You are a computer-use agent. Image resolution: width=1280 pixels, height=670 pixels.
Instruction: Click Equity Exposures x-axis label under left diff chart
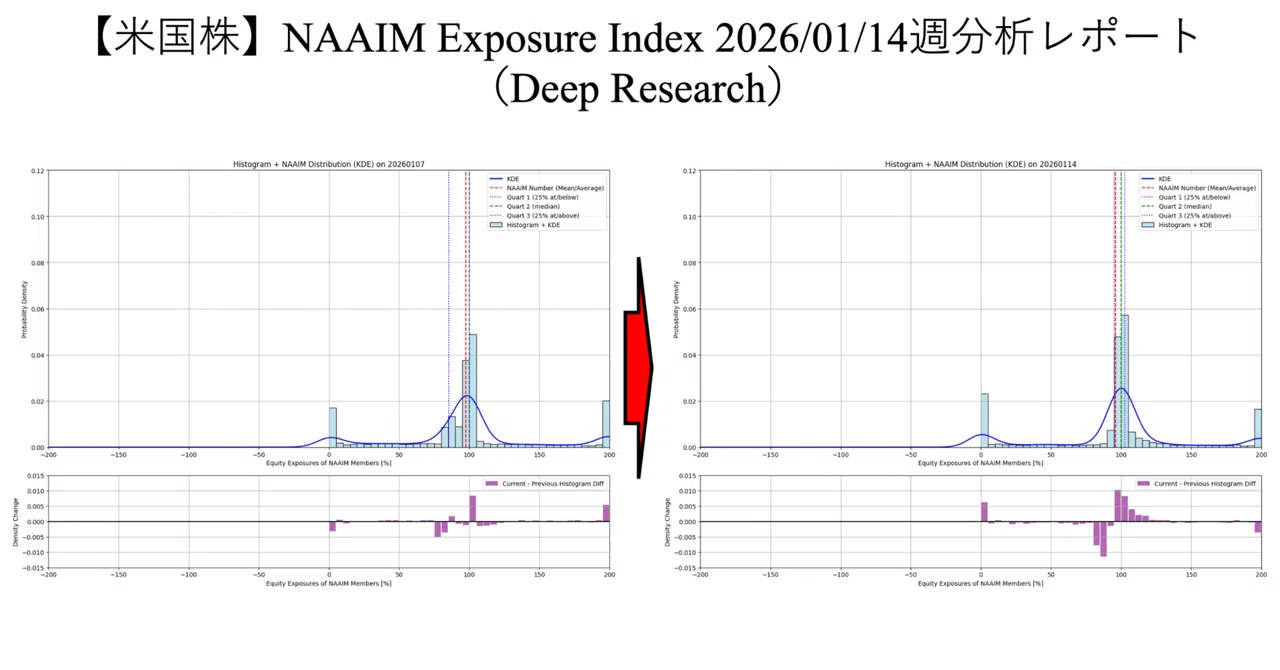click(328, 583)
